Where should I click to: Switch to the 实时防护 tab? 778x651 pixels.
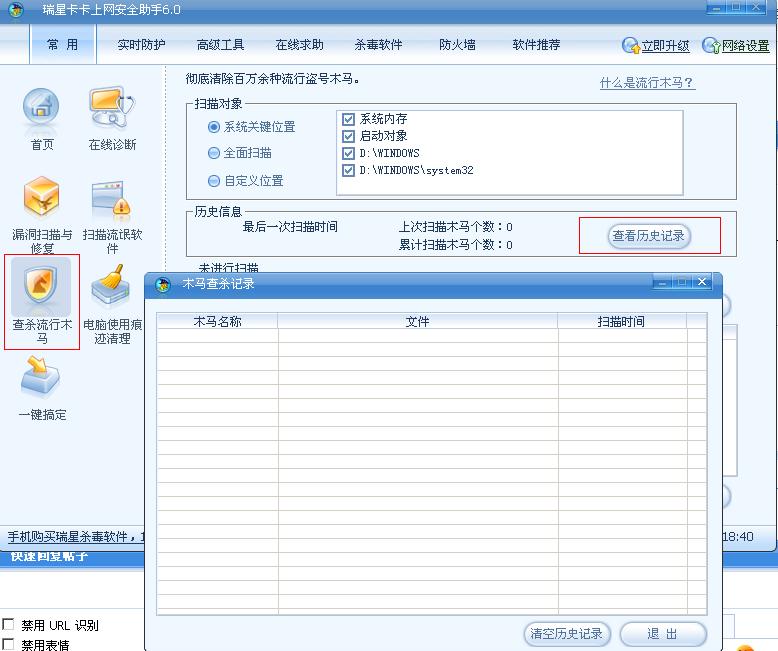click(141, 45)
